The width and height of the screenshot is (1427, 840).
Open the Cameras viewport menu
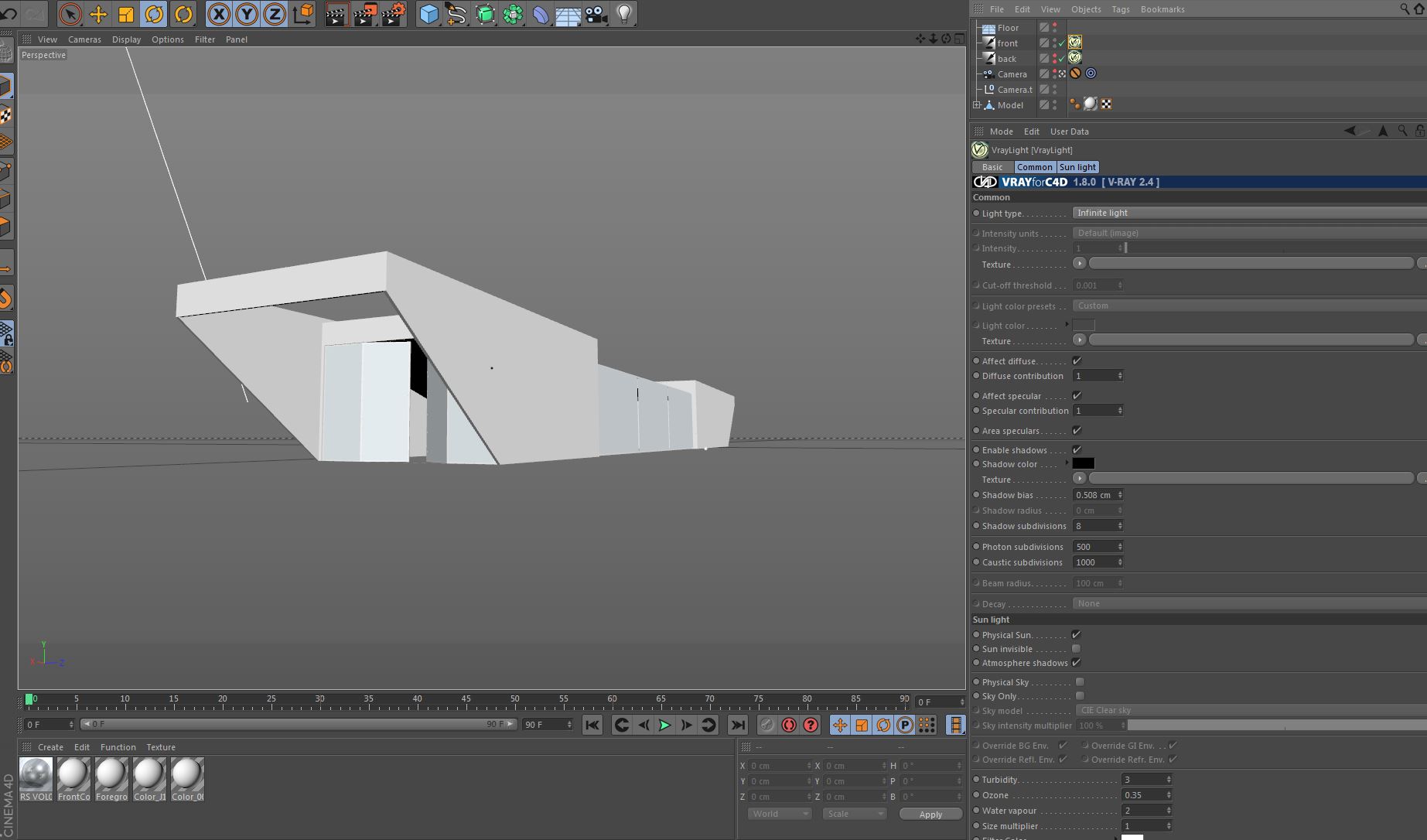click(84, 39)
